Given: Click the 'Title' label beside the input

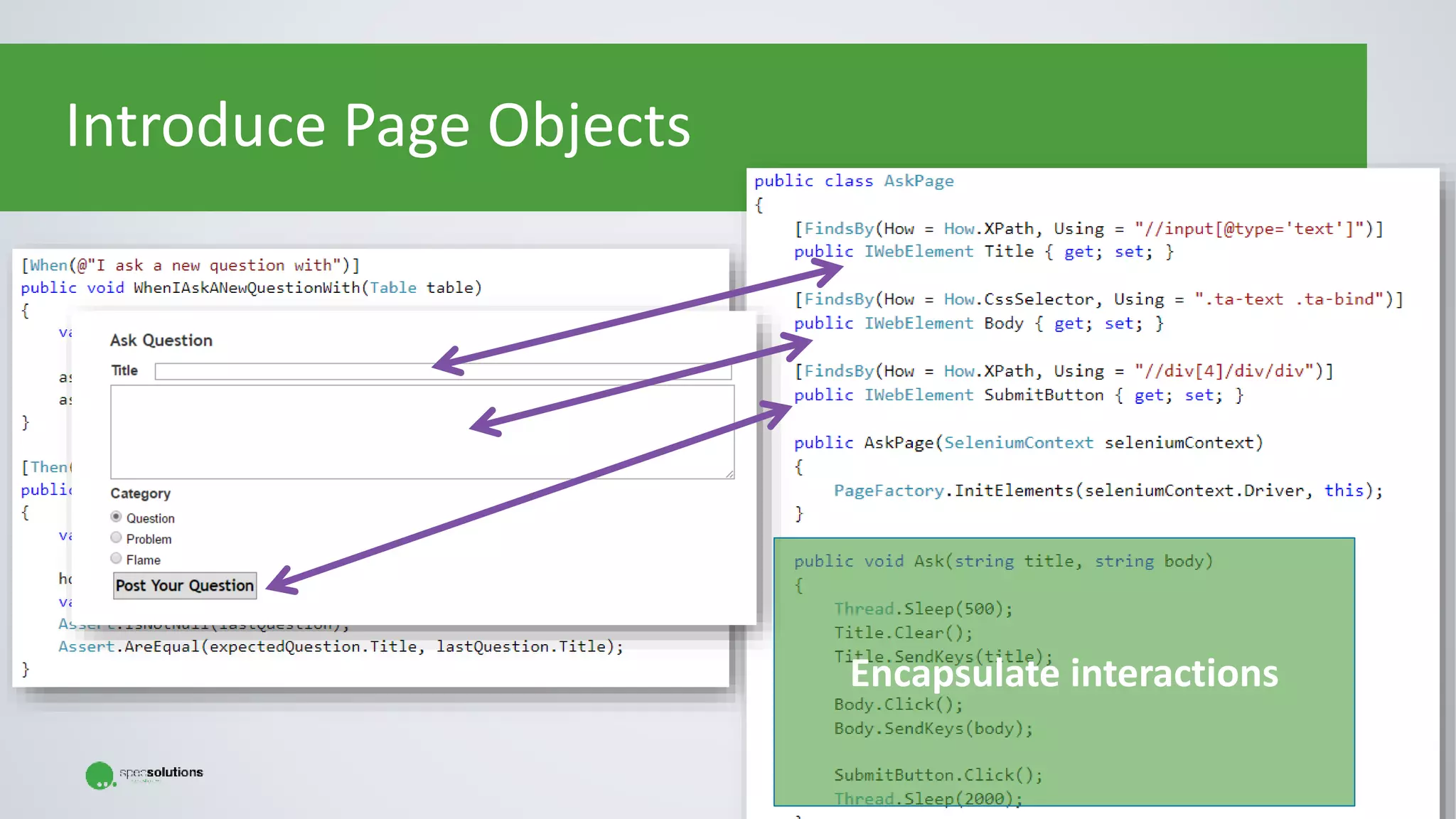Looking at the screenshot, I should tap(124, 370).
